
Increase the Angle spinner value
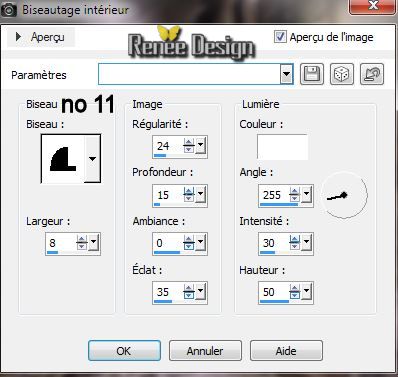pos(294,192)
